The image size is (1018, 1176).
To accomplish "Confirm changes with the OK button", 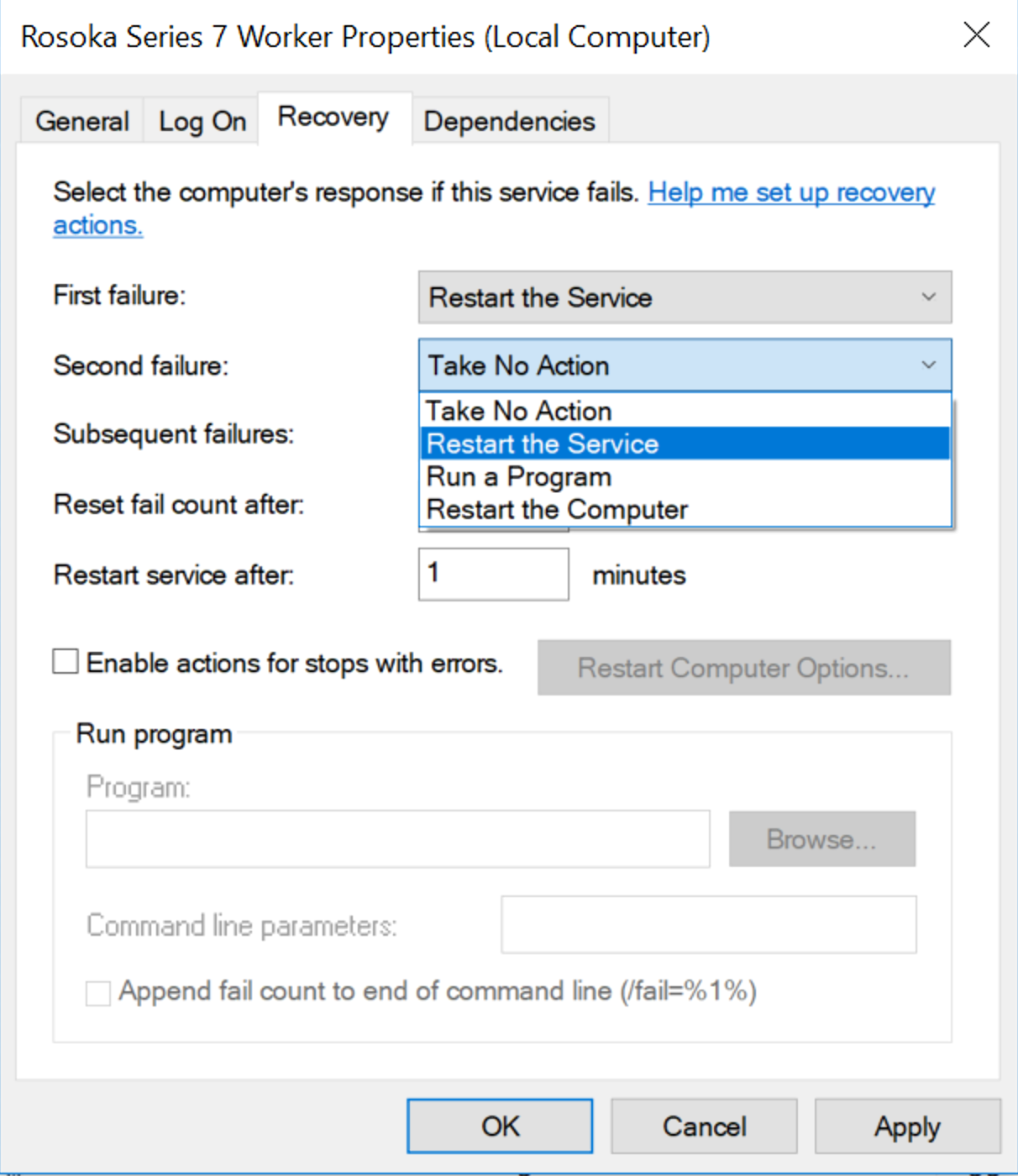I will (500, 1126).
